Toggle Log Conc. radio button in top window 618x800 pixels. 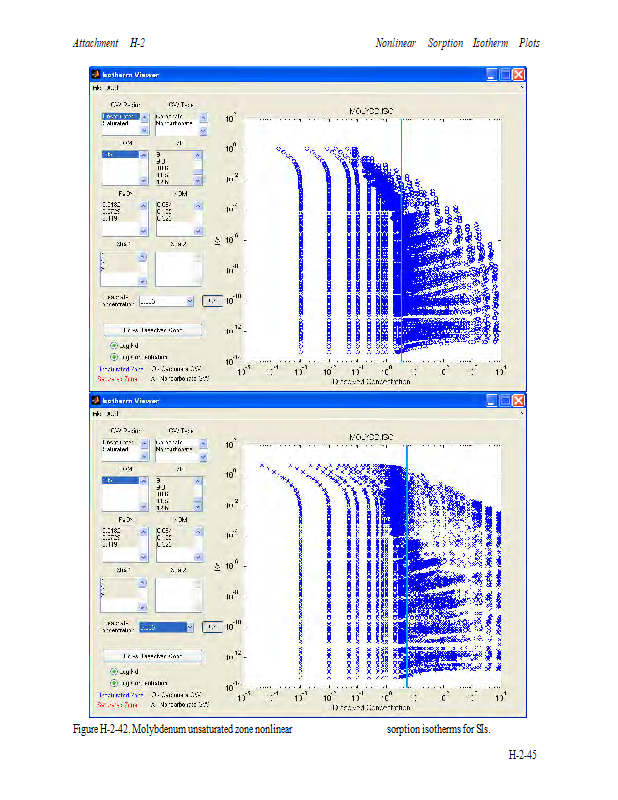(114, 356)
